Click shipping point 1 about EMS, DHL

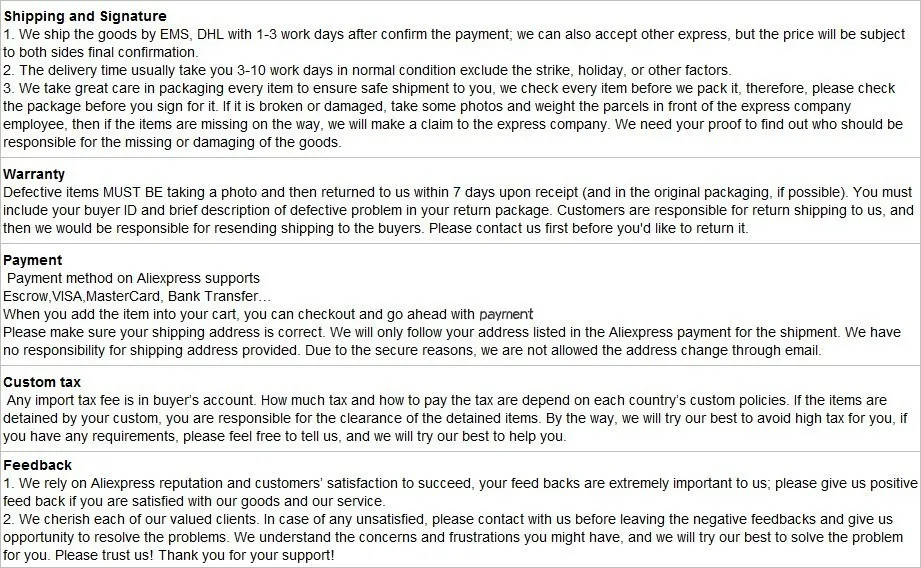point(453,43)
